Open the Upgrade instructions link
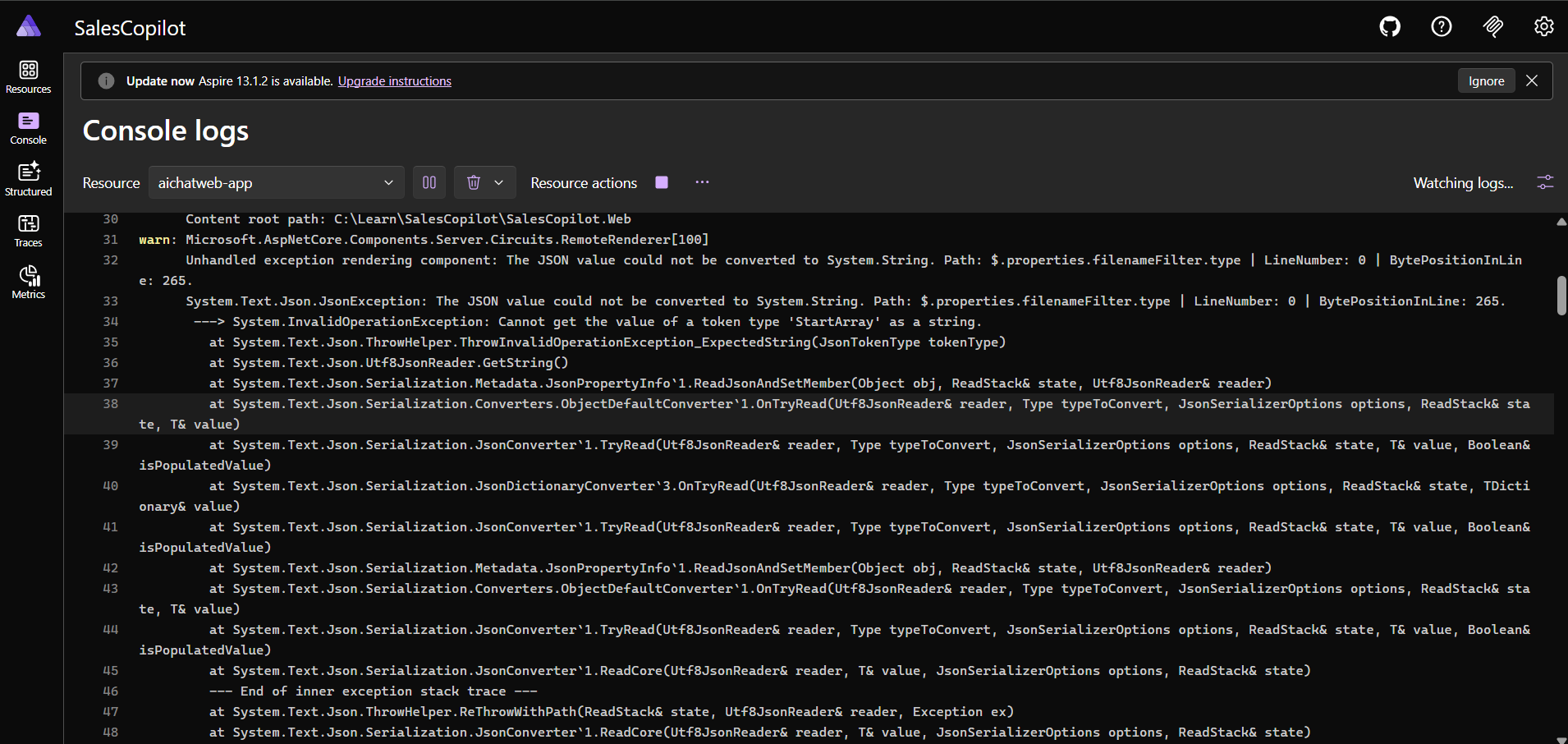1568x744 pixels. pyautogui.click(x=394, y=80)
